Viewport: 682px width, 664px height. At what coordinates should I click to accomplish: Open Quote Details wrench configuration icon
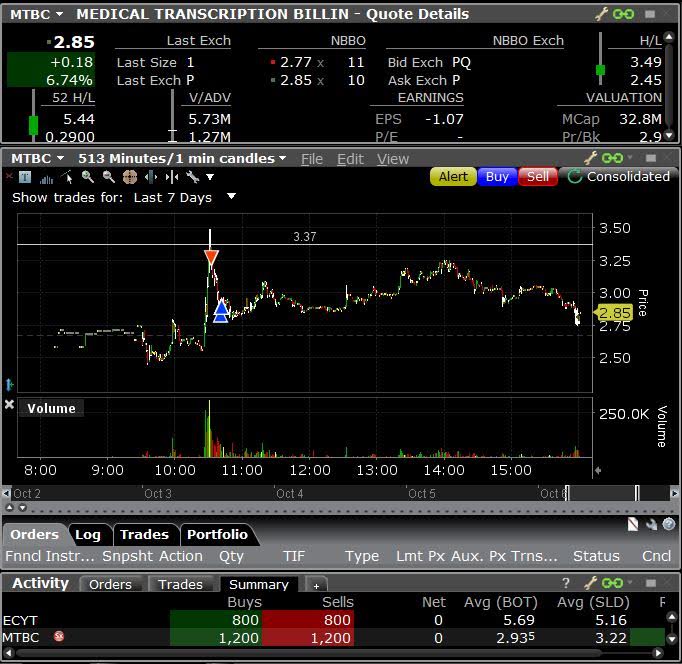601,14
